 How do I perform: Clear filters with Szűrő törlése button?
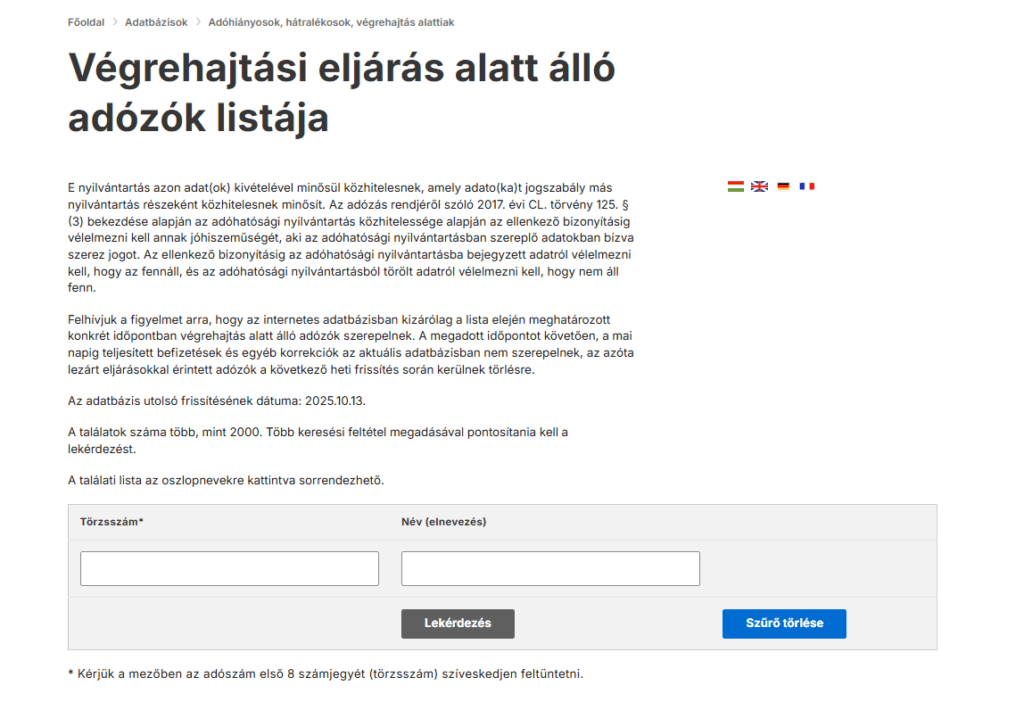(784, 623)
